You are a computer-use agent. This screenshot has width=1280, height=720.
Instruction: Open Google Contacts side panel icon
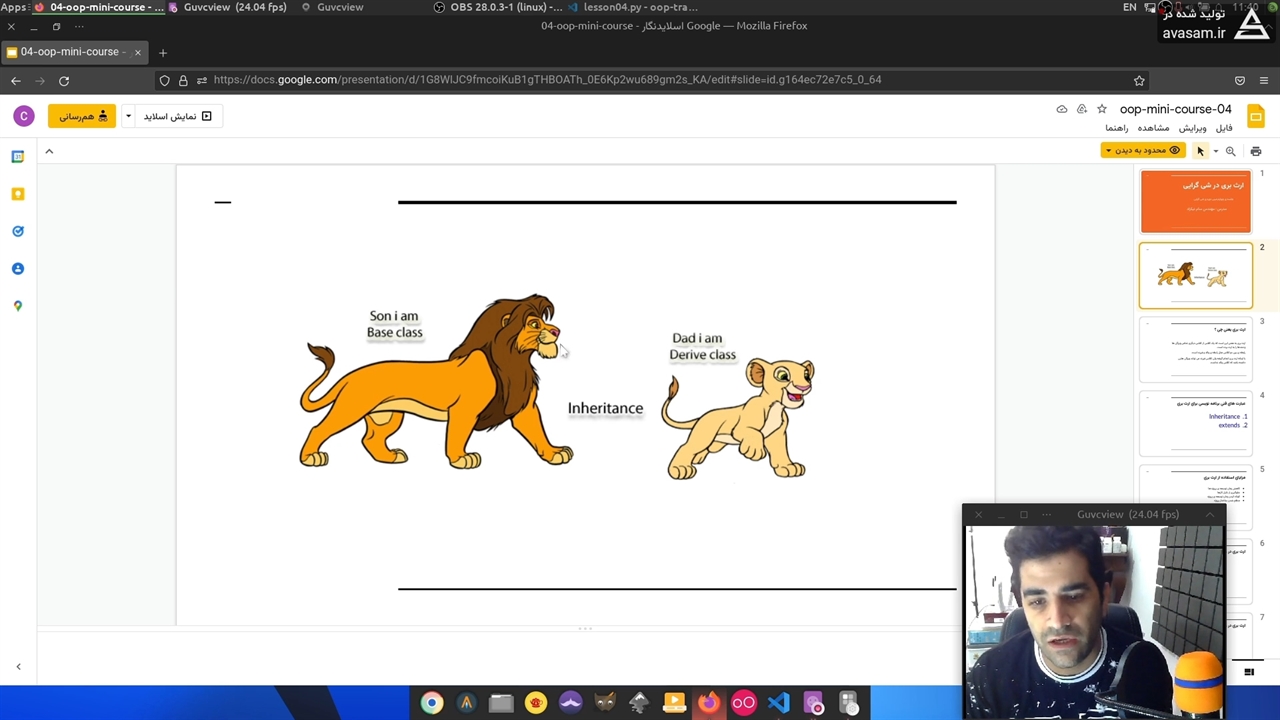[x=18, y=269]
